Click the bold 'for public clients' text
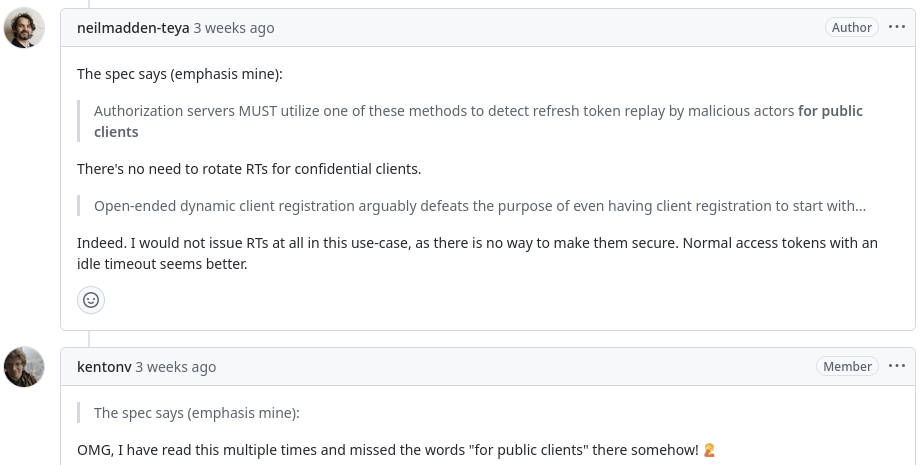Screen dimensions: 923x465 pos(479,121)
